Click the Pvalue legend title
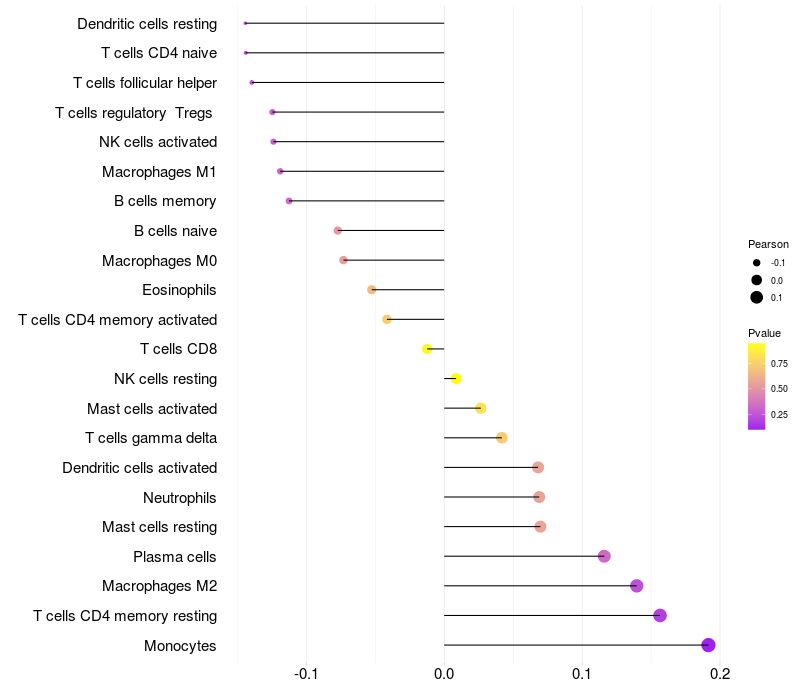The height and width of the screenshot is (700, 800). coord(764,333)
